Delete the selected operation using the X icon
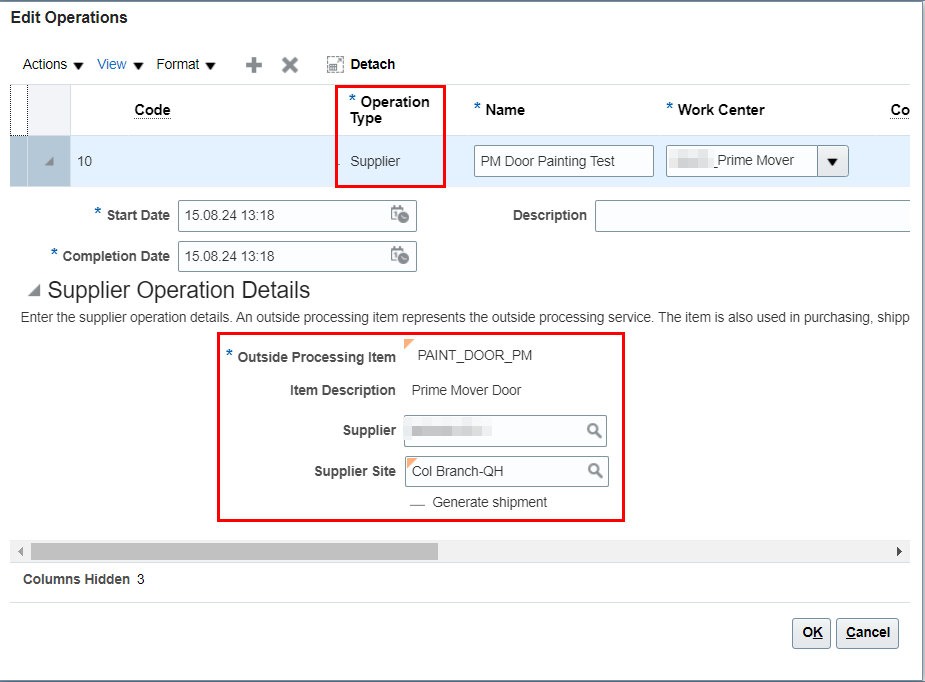The height and width of the screenshot is (682, 925). 290,64
